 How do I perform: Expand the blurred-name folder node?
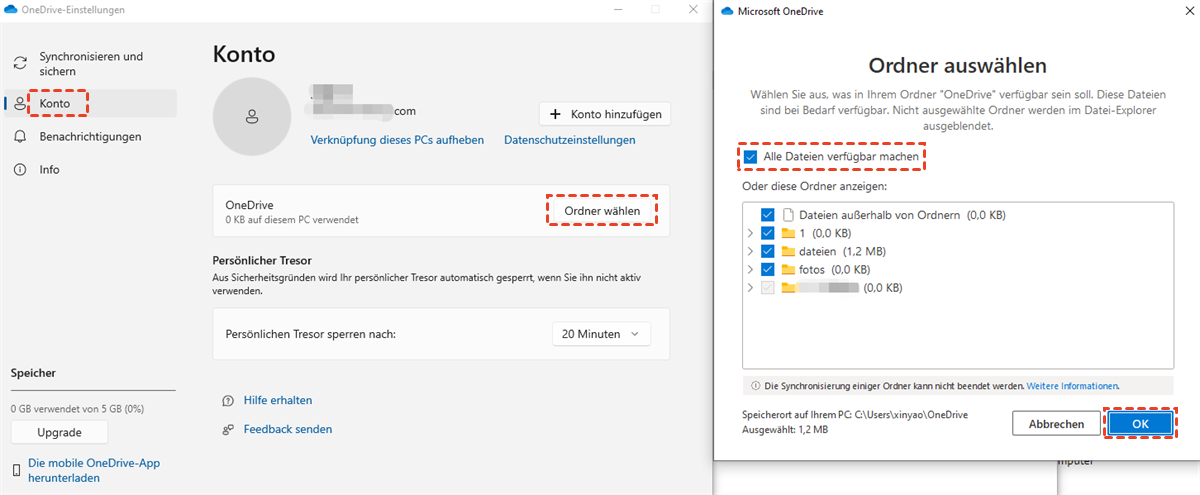[x=750, y=287]
